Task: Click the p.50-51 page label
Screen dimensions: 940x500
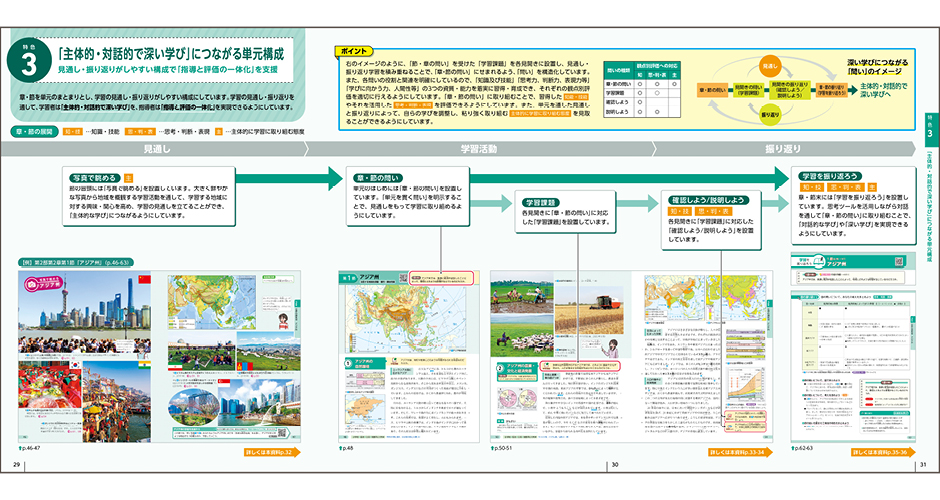Action: click(501, 447)
